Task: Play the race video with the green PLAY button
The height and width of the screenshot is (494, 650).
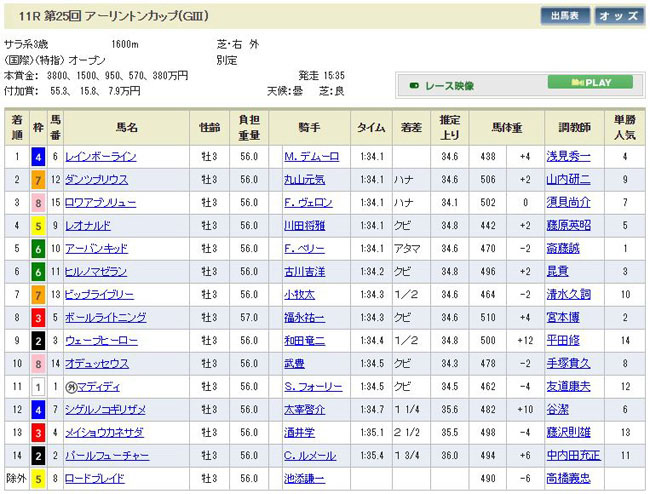Action: coord(602,83)
